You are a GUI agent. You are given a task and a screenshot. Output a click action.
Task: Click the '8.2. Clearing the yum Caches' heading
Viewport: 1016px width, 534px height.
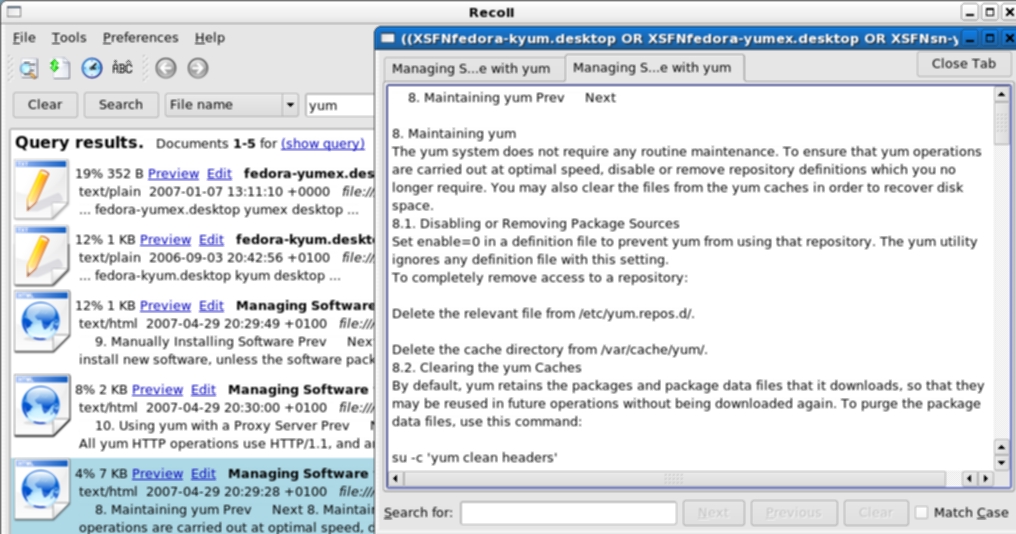[x=487, y=367]
